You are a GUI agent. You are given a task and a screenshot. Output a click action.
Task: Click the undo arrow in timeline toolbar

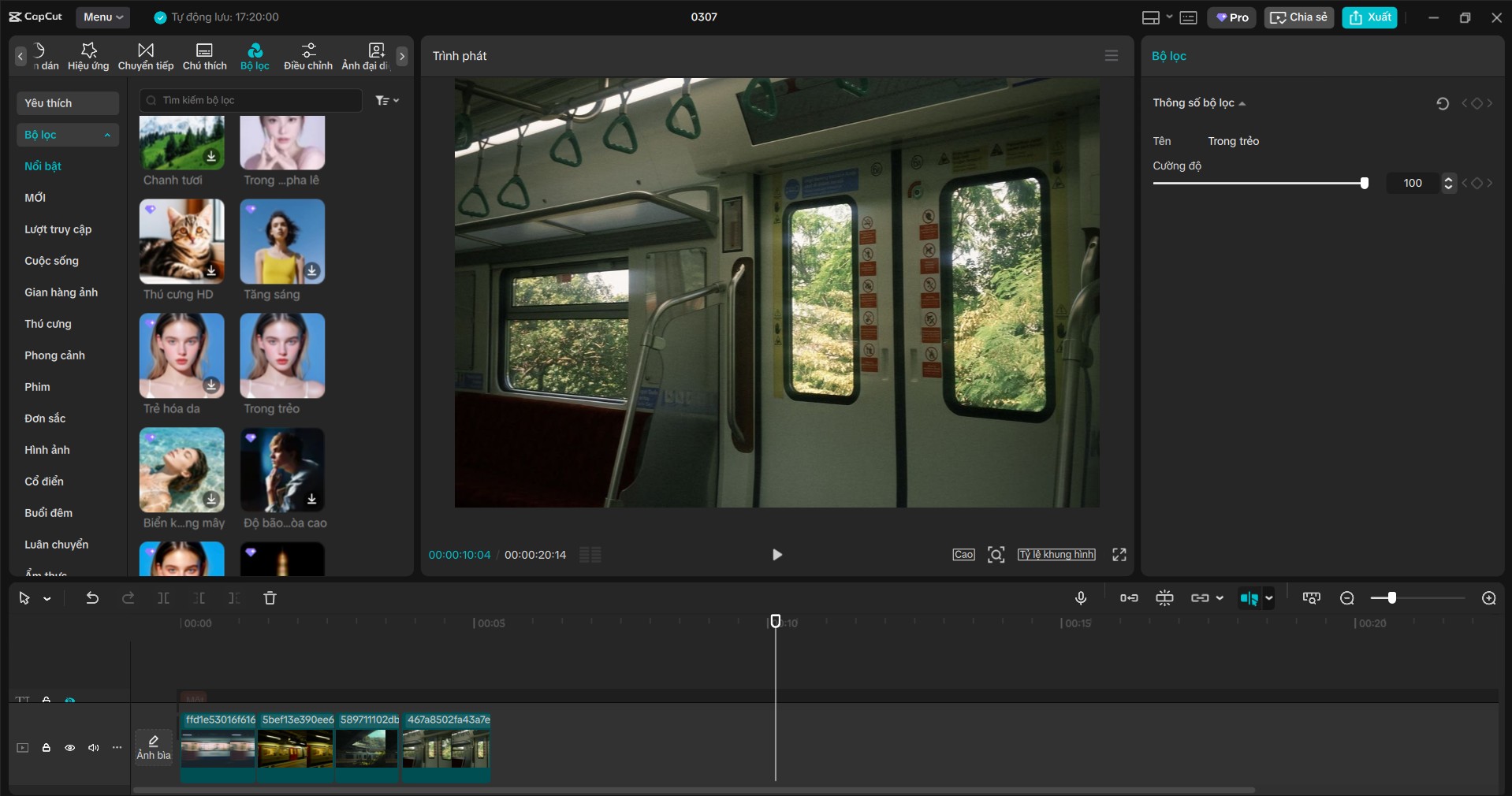tap(92, 598)
